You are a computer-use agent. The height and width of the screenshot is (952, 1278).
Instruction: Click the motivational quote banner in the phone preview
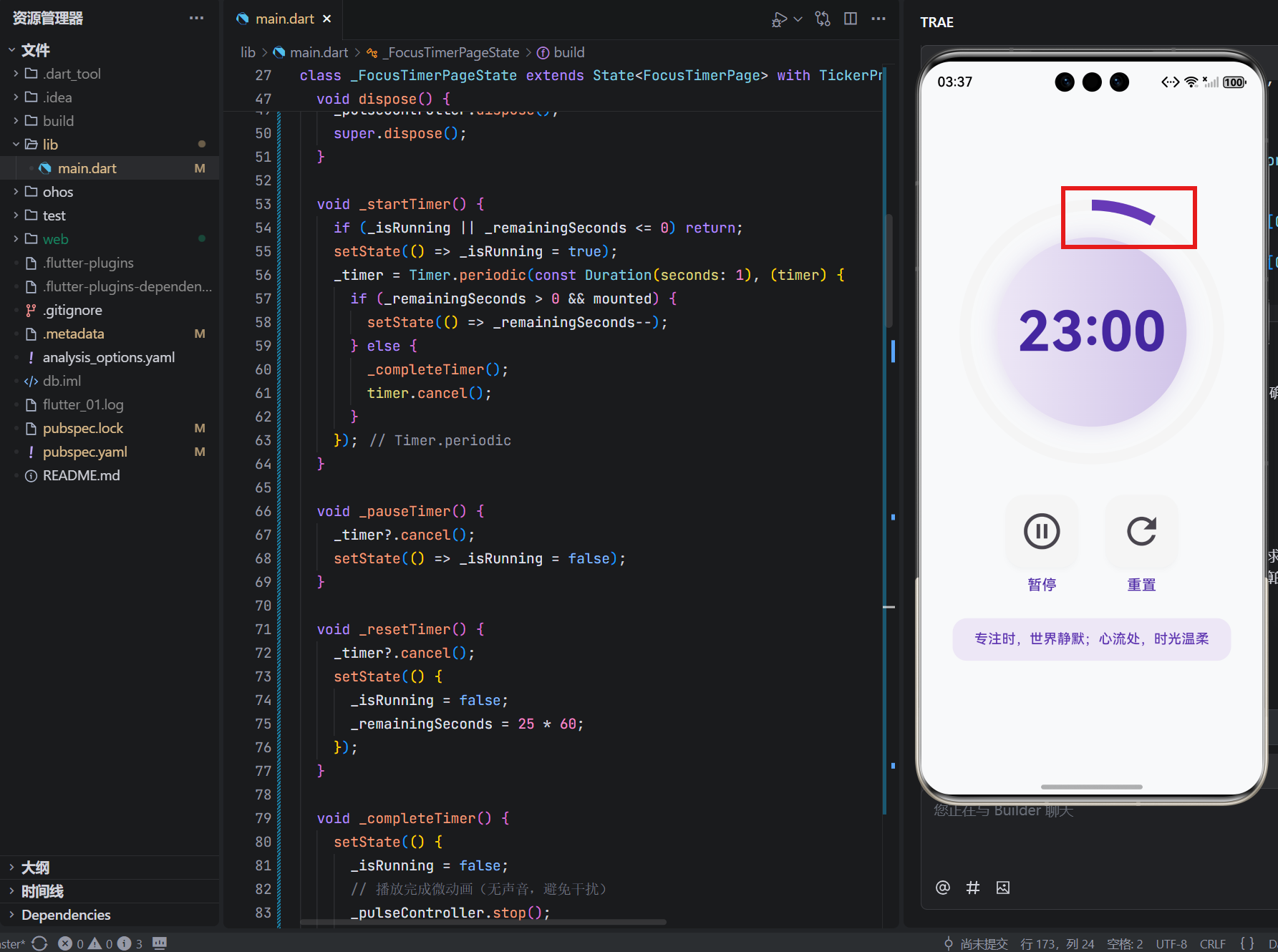point(1091,639)
